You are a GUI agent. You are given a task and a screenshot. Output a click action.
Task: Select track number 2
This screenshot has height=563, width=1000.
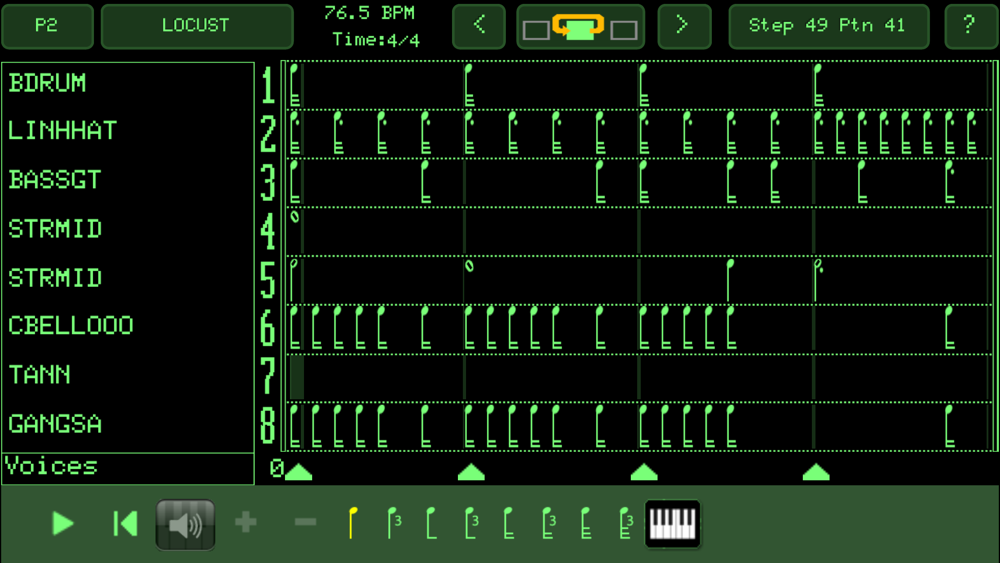(x=268, y=134)
